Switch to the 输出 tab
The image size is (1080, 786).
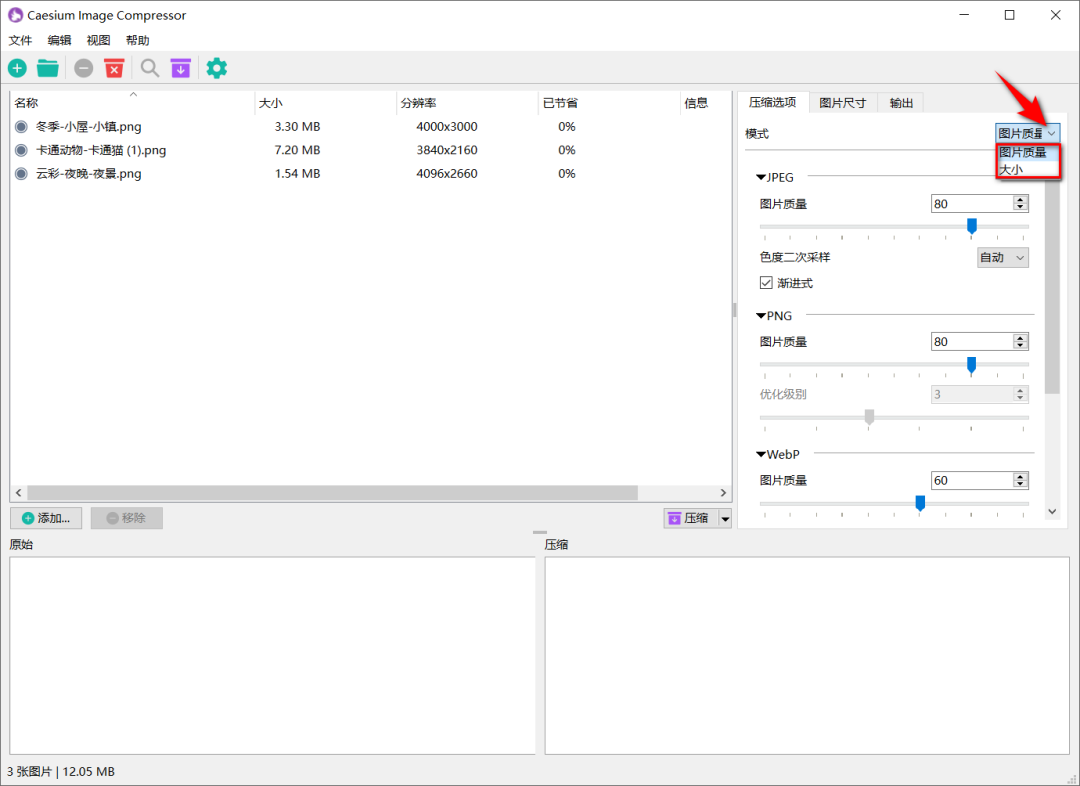(x=901, y=103)
